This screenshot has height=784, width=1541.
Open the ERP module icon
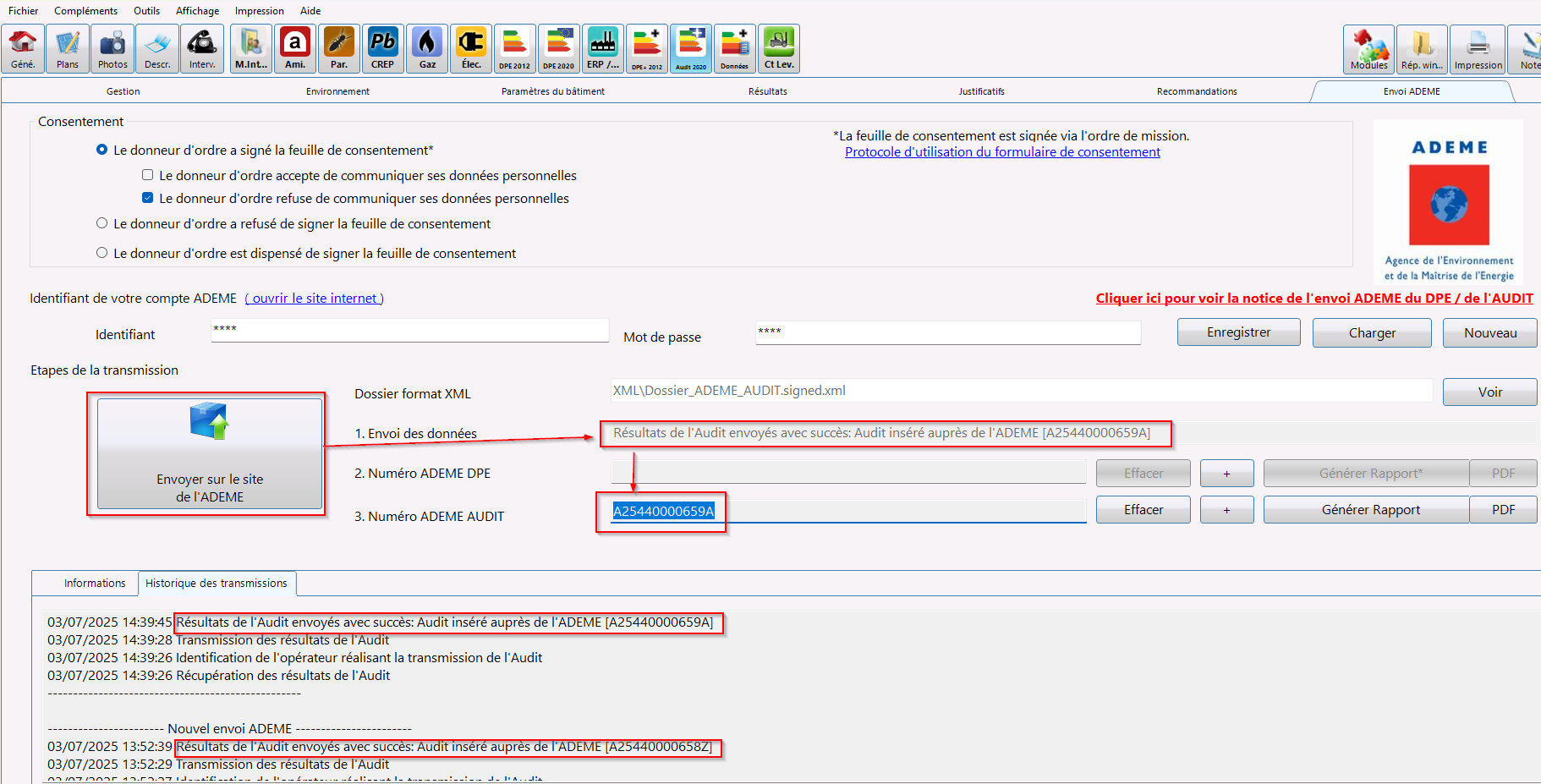603,49
